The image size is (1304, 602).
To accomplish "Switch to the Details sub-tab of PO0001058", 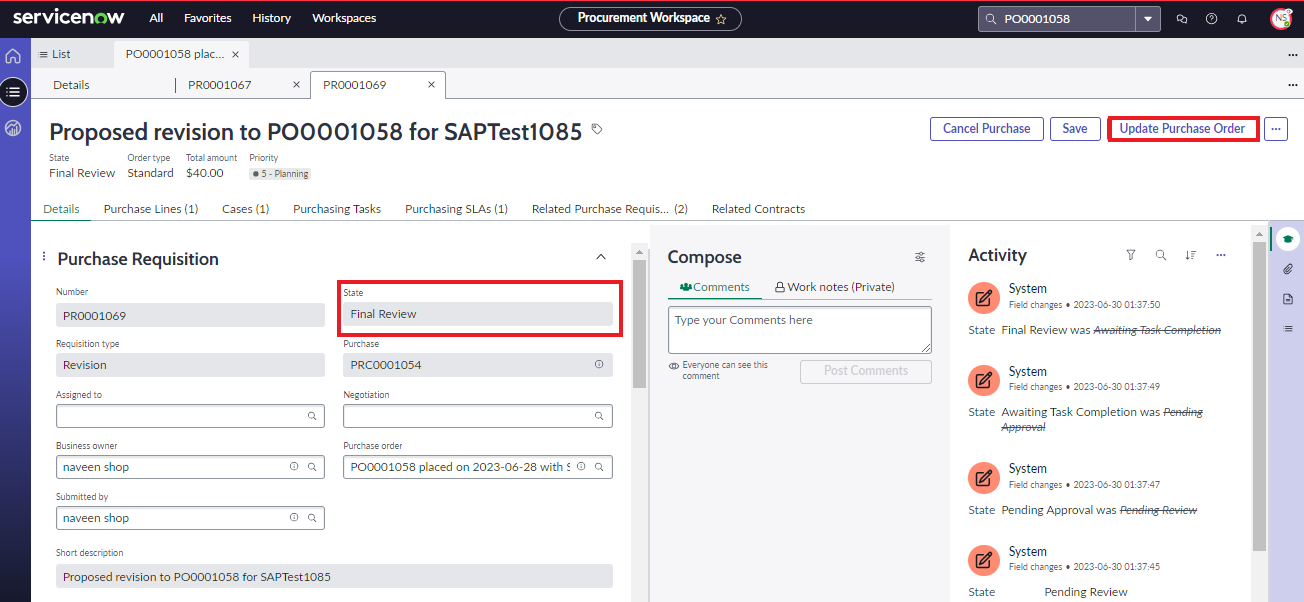I will [x=71, y=85].
